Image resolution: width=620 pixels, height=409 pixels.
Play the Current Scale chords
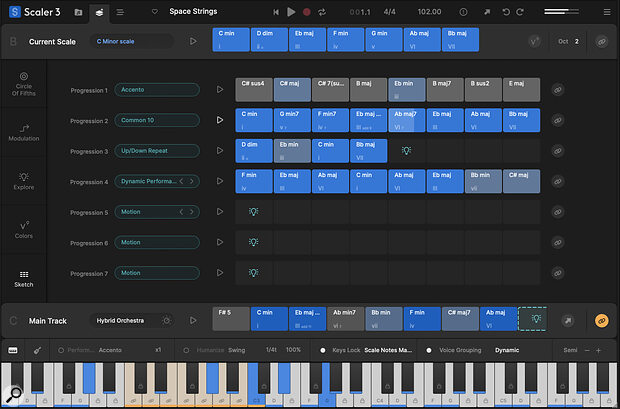coord(193,41)
